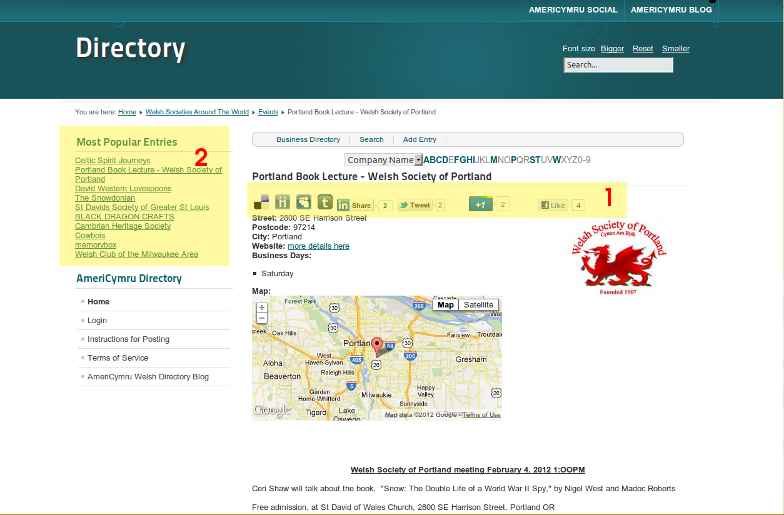The height and width of the screenshot is (515, 784).
Task: Click the map Terms of Use link
Action: pos(481,415)
